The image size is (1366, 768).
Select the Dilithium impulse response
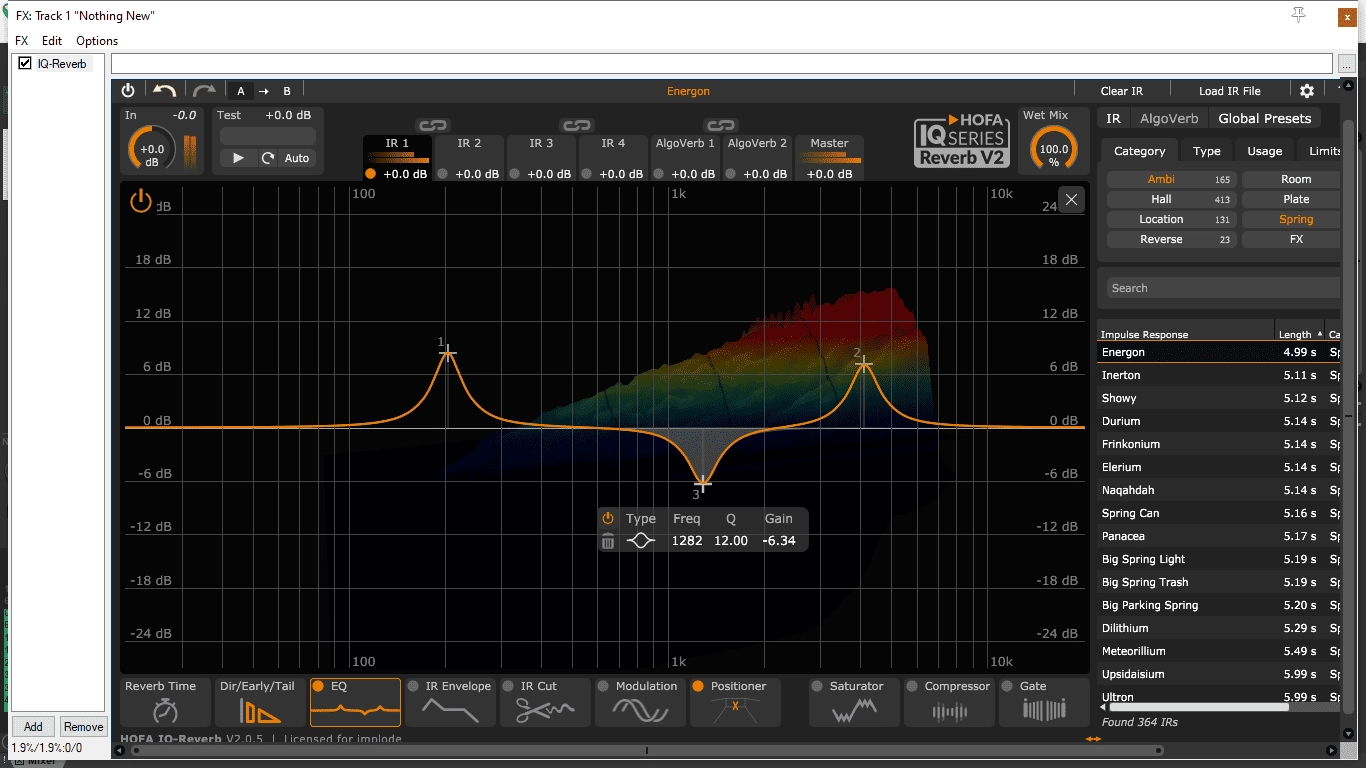click(x=1218, y=628)
